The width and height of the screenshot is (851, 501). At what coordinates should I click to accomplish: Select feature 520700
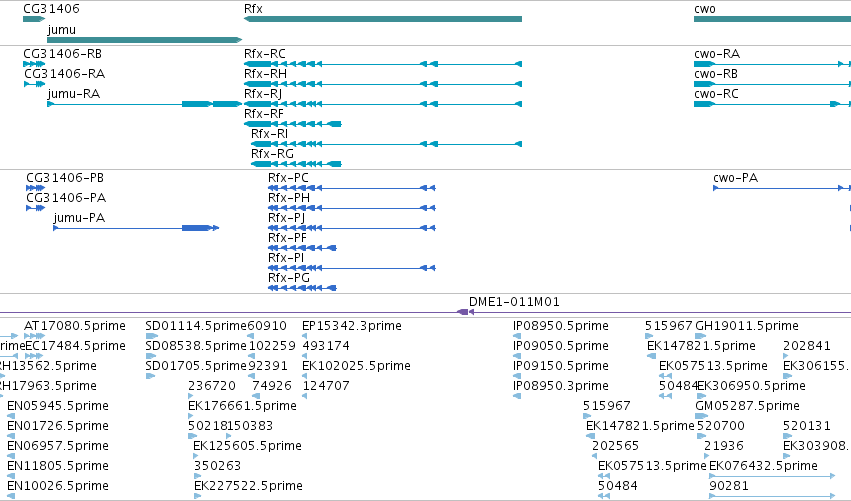tap(721, 426)
